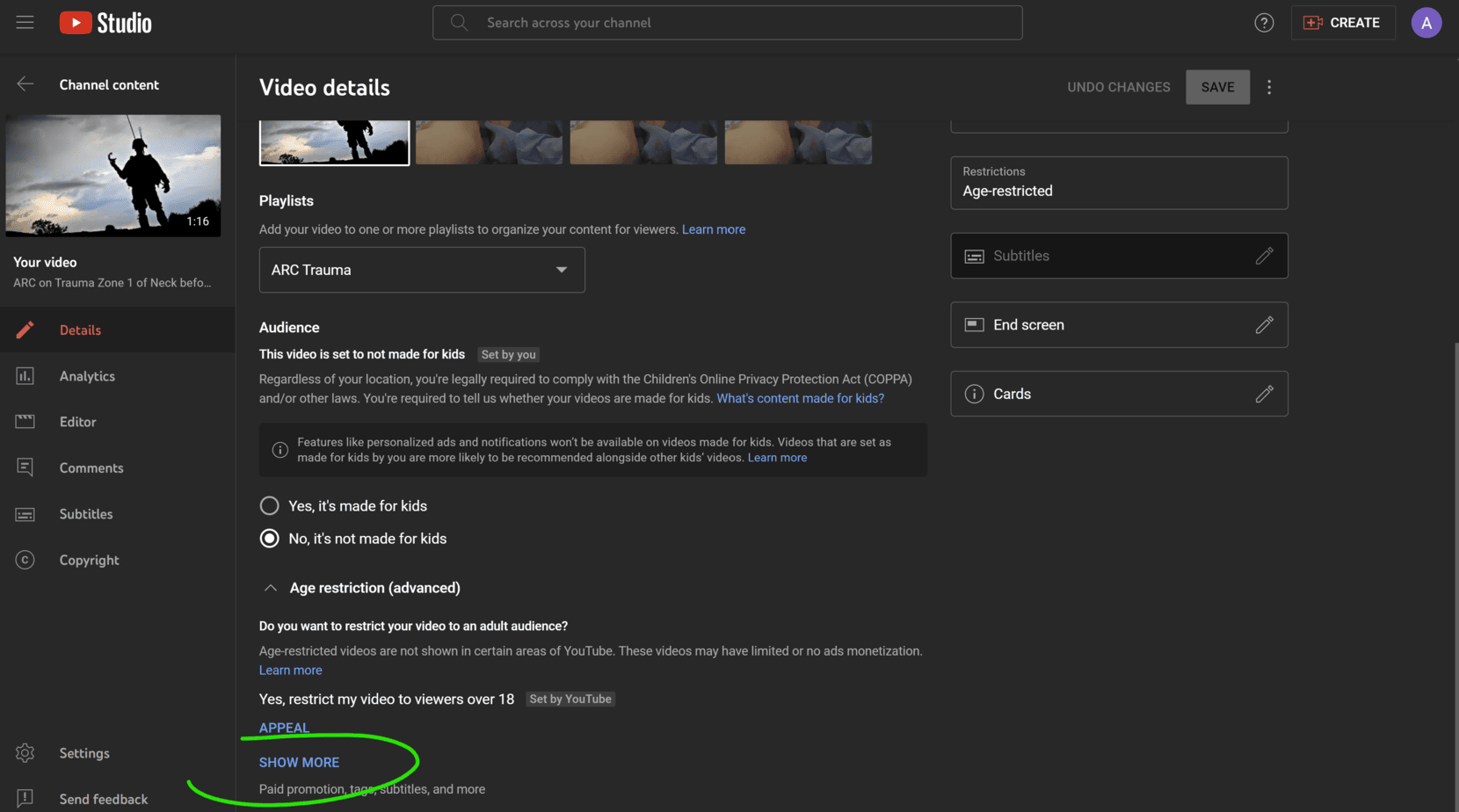1459x812 pixels.
Task: Click the search magnifier icon
Action: point(459,23)
